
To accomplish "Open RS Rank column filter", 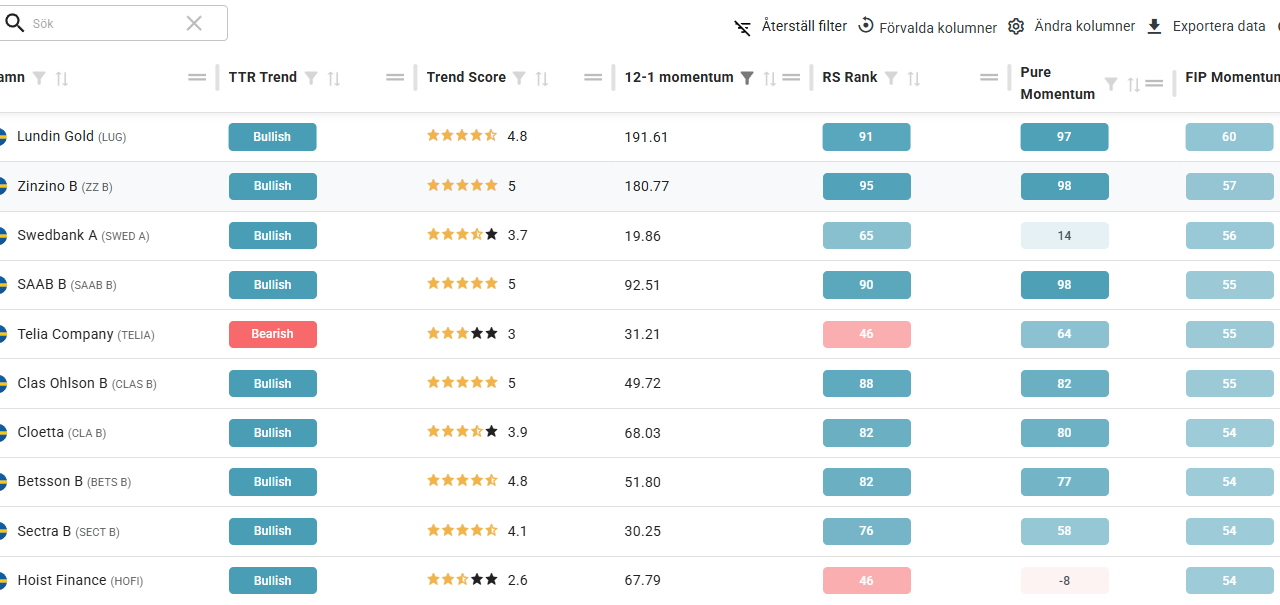I will coord(891,78).
